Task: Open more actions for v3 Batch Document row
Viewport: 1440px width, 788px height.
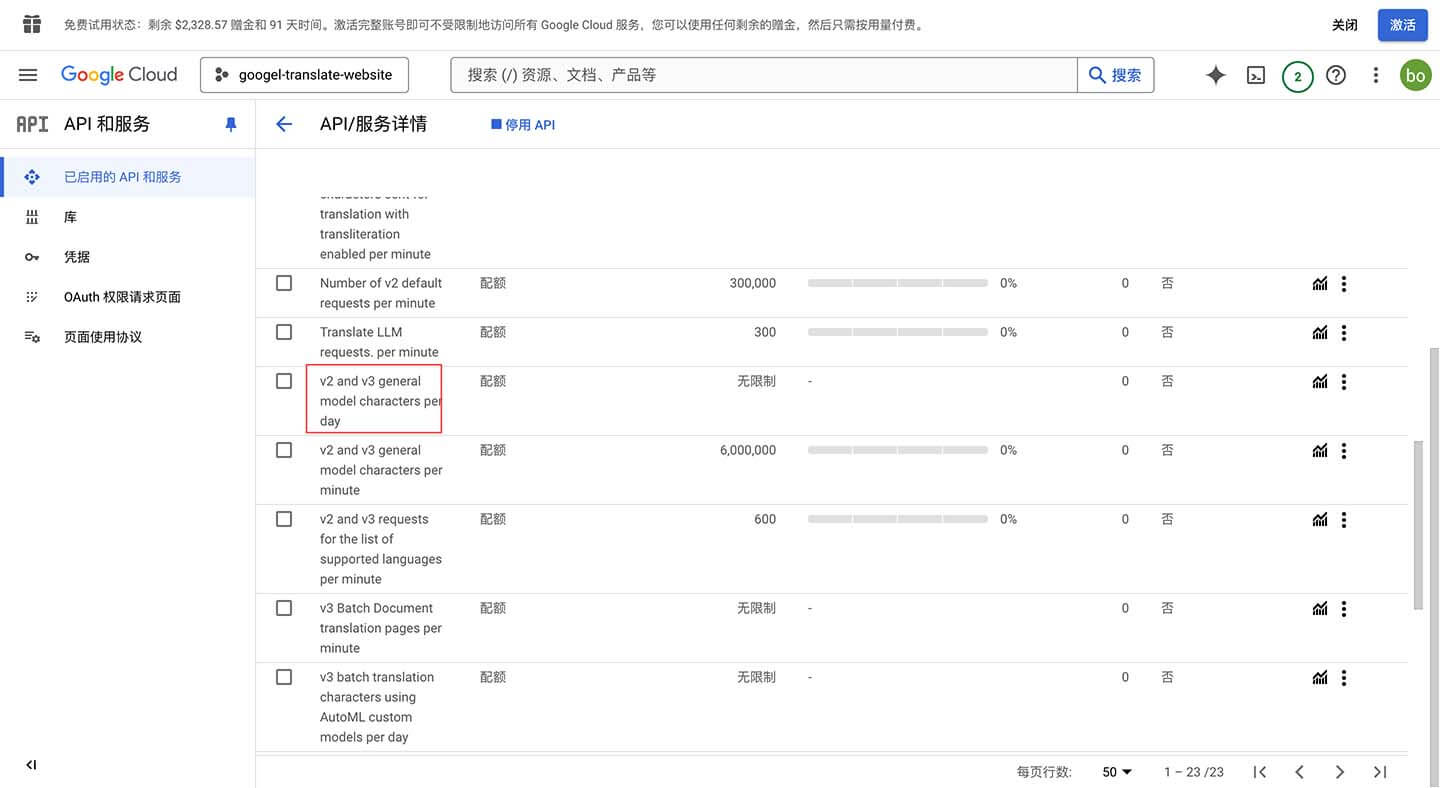Action: click(x=1344, y=609)
